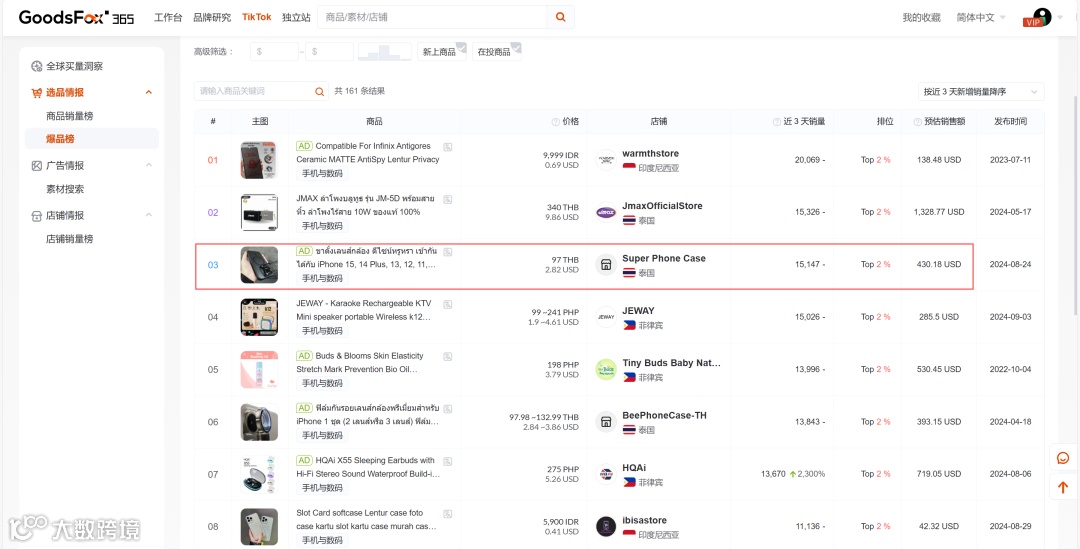Click the GoodsFox 365 logo
The image size is (1080, 549).
76,17
